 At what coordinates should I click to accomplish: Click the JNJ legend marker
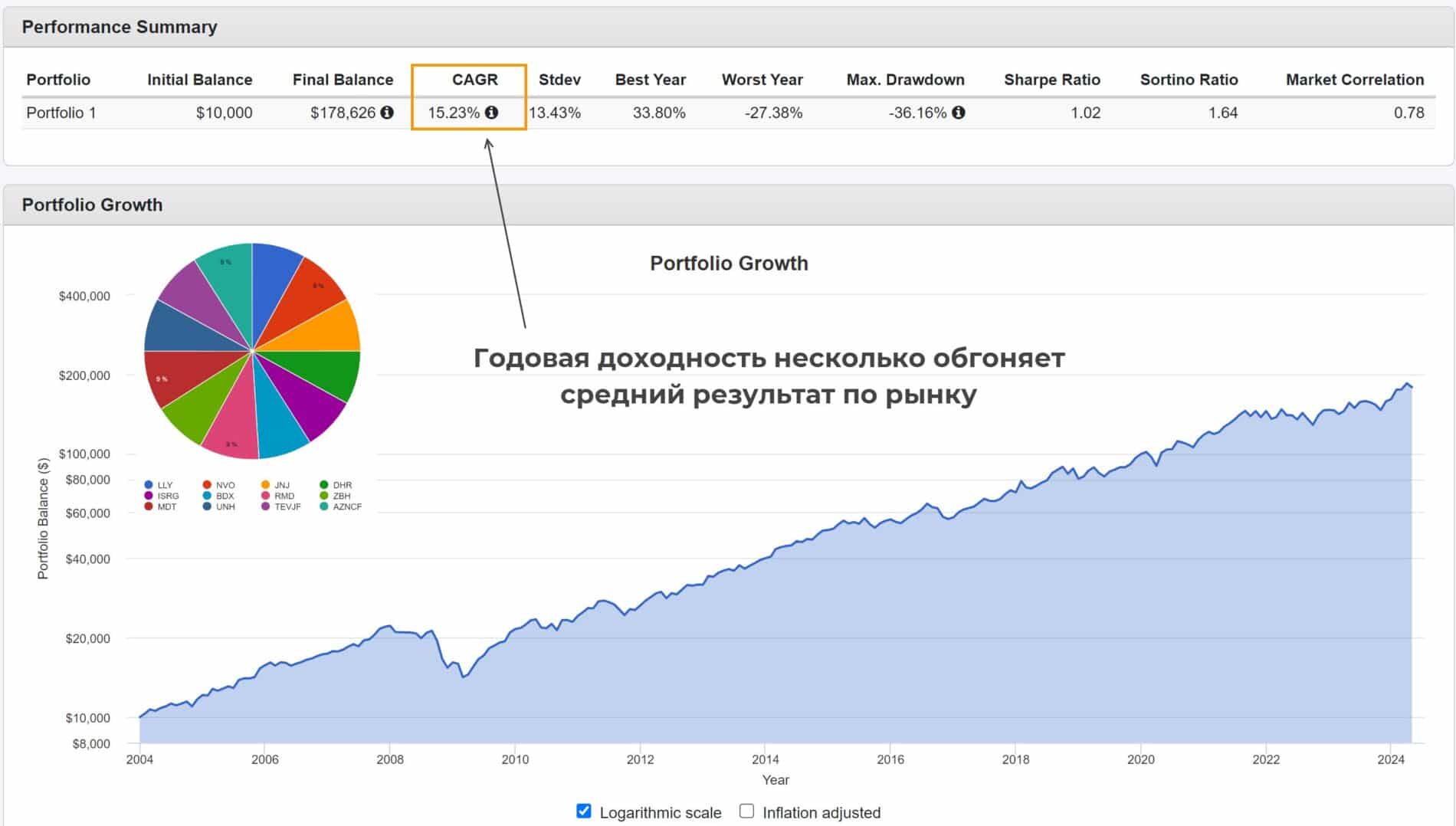tap(265, 485)
